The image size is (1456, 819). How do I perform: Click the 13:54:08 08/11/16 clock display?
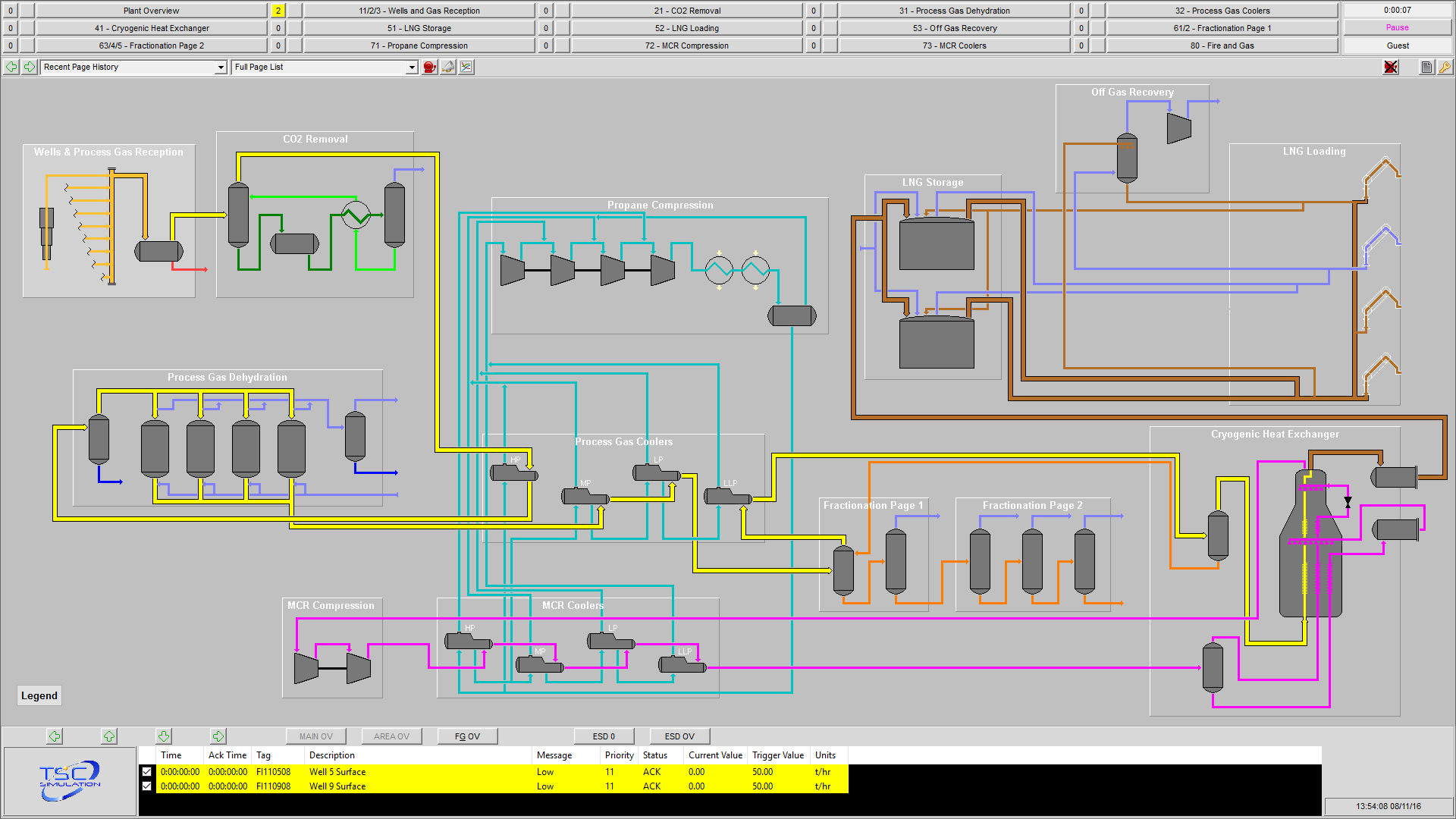click(1389, 806)
